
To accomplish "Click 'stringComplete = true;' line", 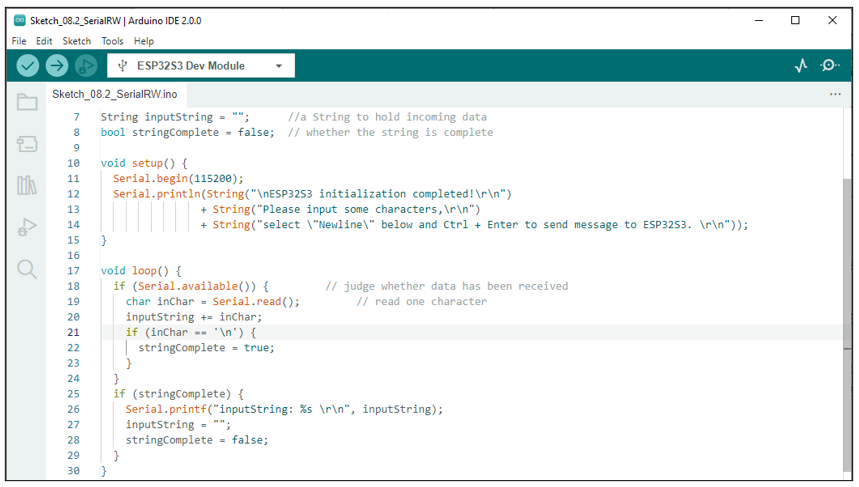I will (x=206, y=347).
